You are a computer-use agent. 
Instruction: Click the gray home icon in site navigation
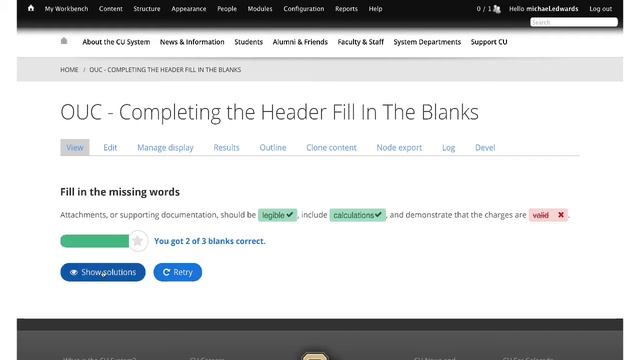tap(64, 41)
